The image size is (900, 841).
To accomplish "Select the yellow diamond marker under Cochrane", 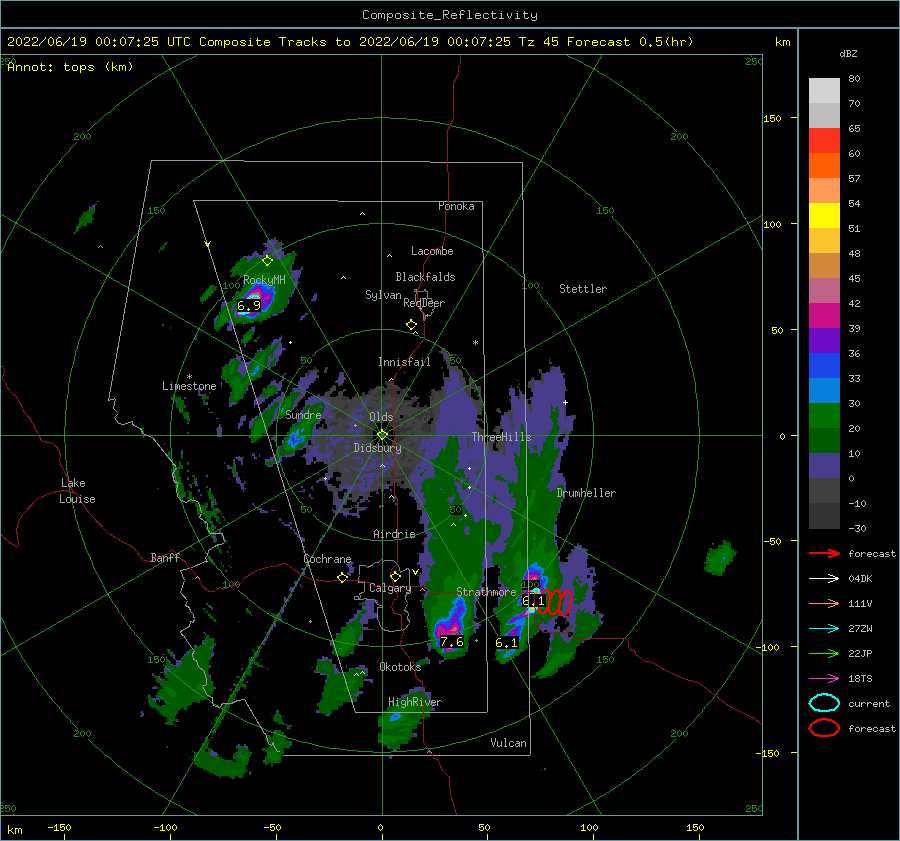I will point(342,578).
